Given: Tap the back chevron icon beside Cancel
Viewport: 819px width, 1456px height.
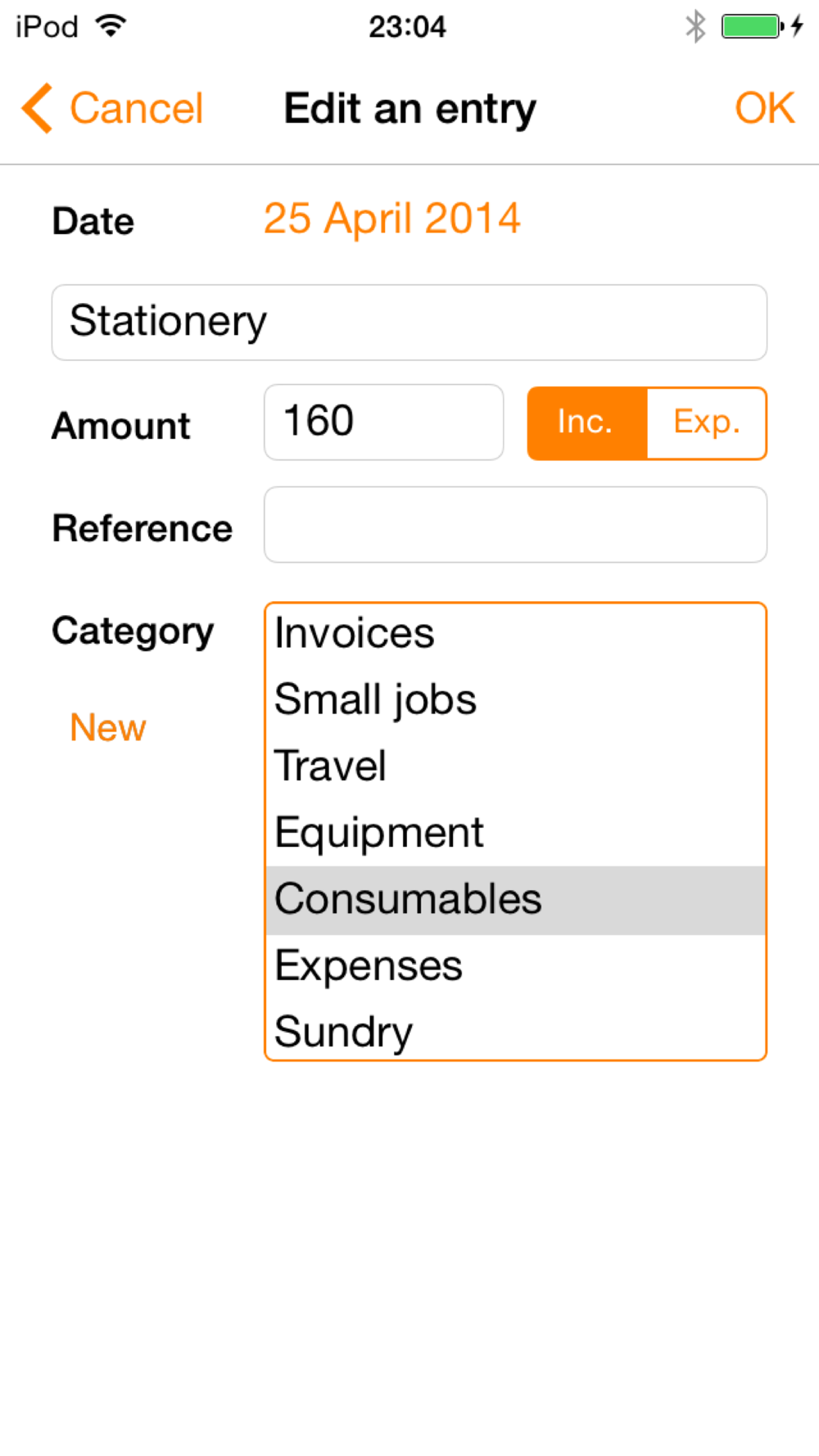Looking at the screenshot, I should click(38, 108).
